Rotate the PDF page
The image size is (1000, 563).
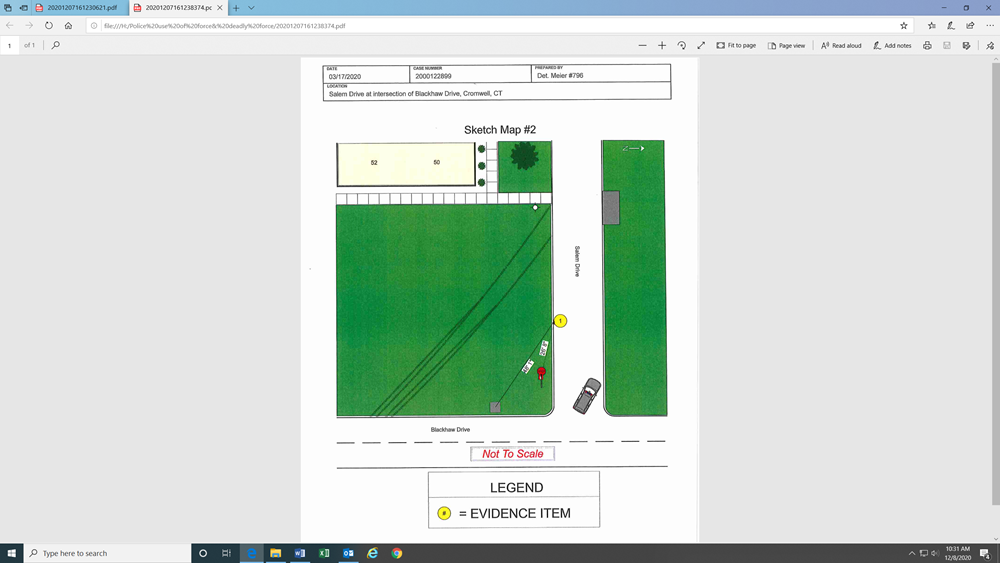click(x=682, y=45)
